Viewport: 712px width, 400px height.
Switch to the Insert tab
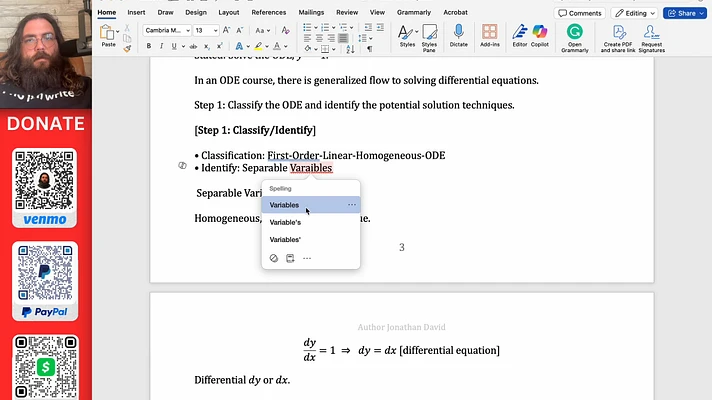(136, 12)
